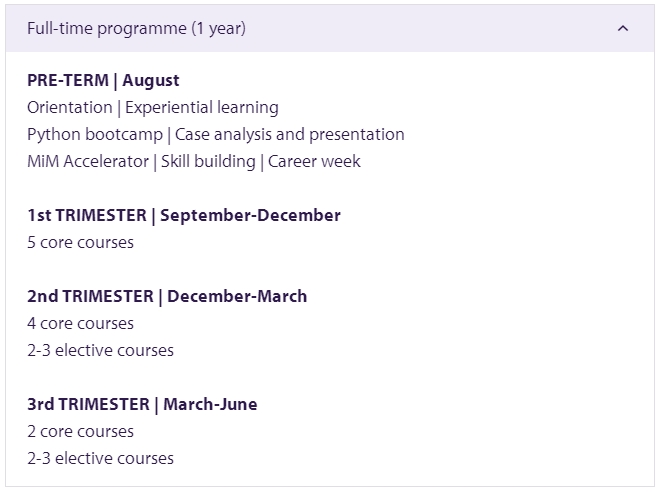Screen dimensions: 659x493
Task: Collapse the Full-time programme accordion chevron
Action: [623, 29]
